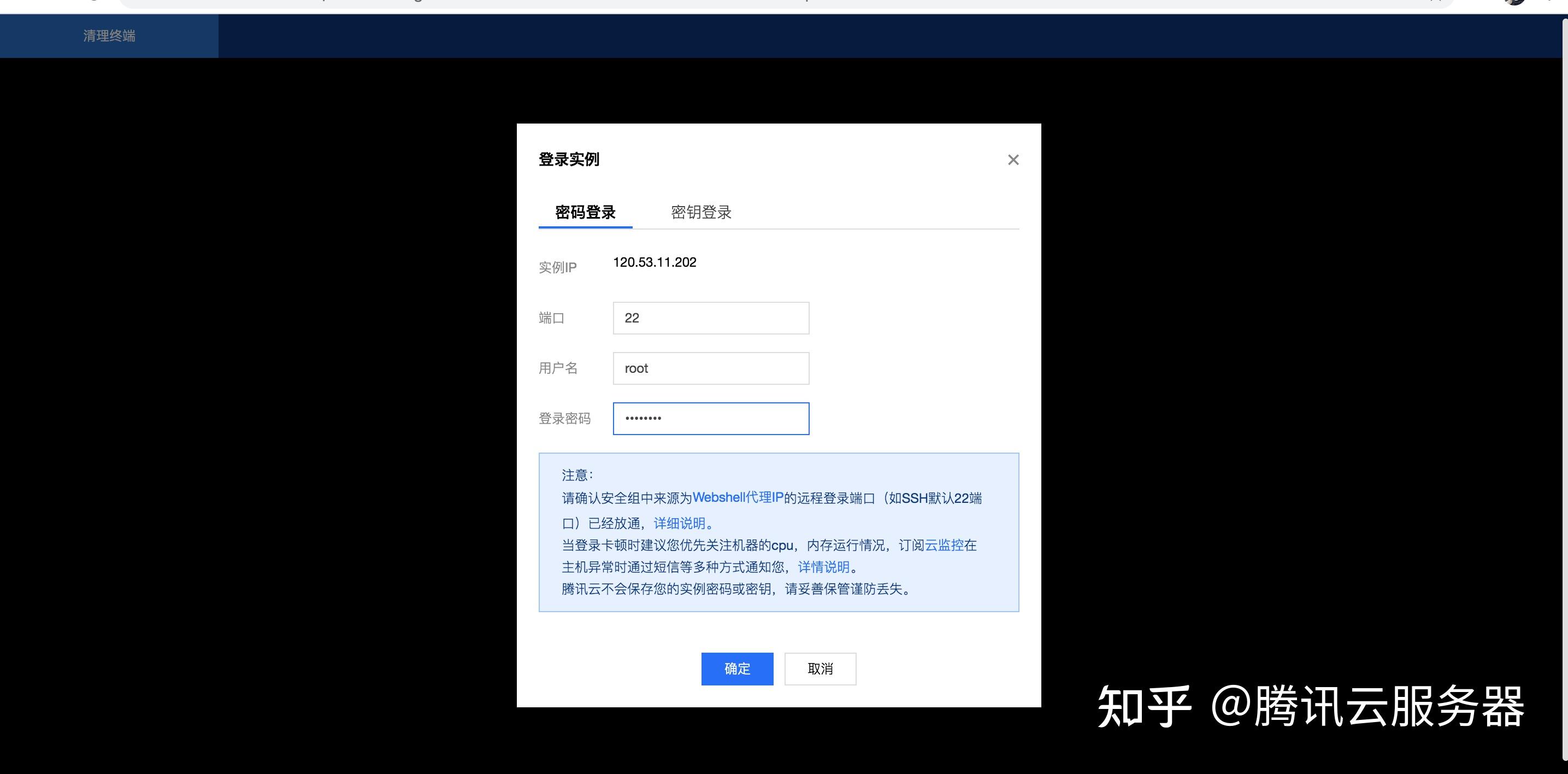Select the instance IP 120.53.11.202 text
Image resolution: width=1568 pixels, height=774 pixels.
pos(655,262)
